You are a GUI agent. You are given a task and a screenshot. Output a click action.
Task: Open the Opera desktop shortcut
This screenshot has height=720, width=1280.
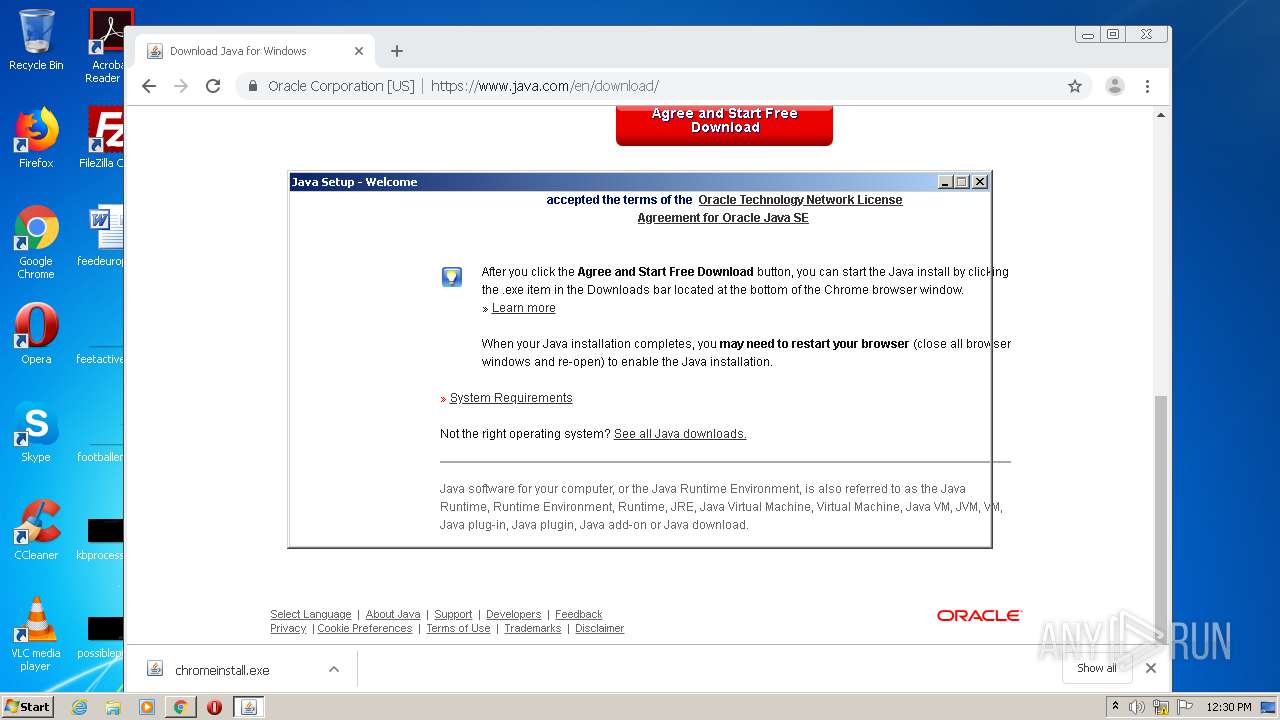pyautogui.click(x=36, y=334)
